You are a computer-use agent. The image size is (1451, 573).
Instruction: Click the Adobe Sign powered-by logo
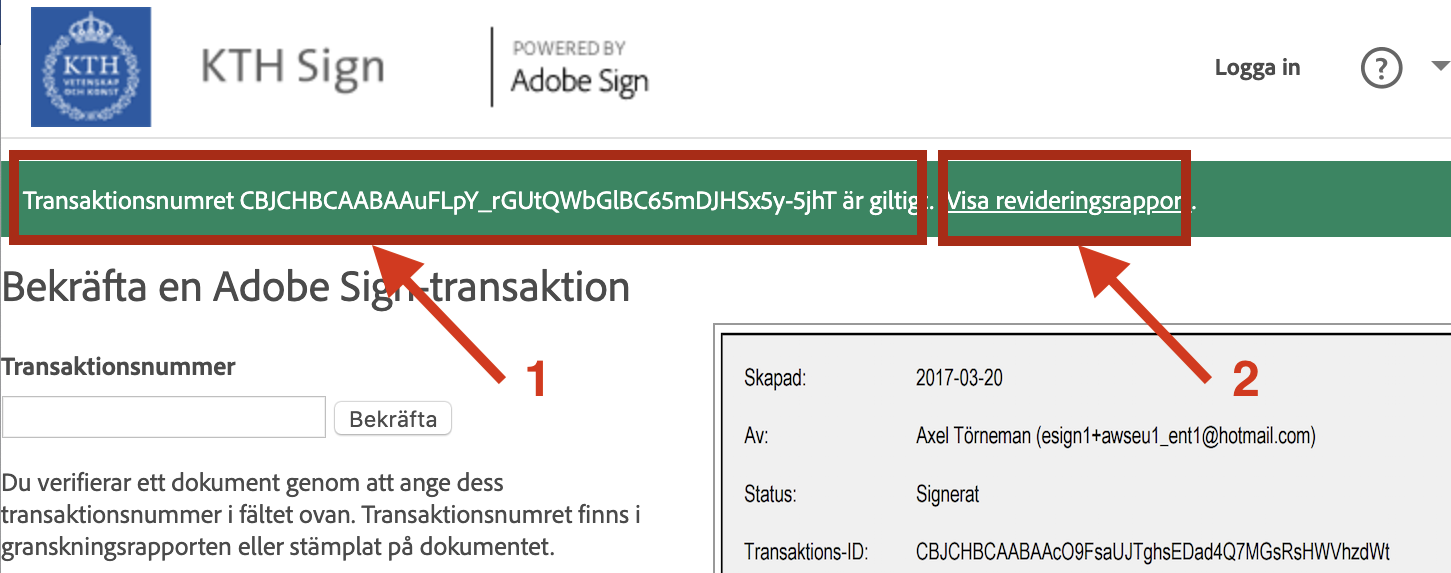(579, 69)
